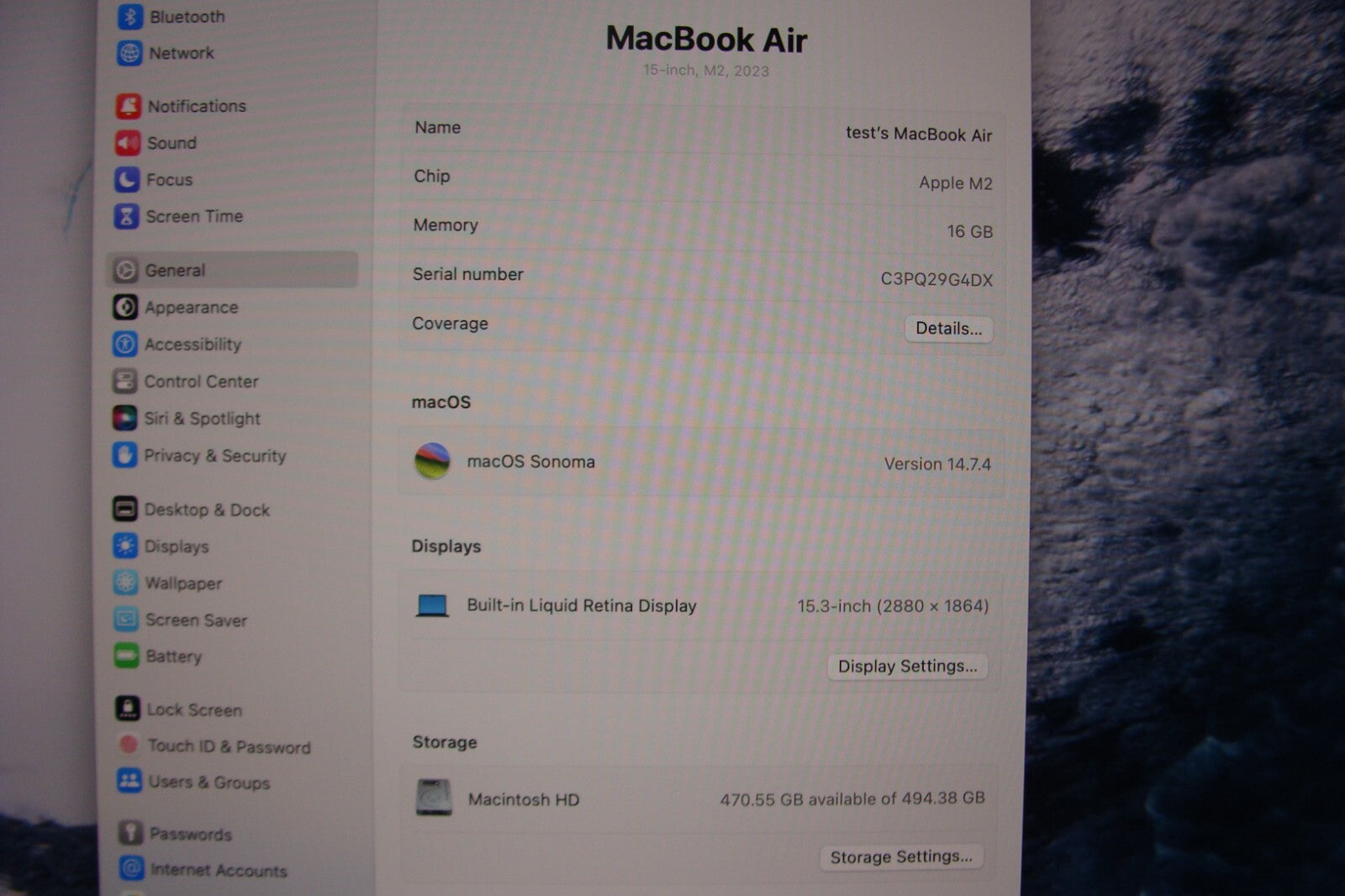The width and height of the screenshot is (1345, 896).
Task: Open Users & Groups pane
Action: tap(208, 783)
